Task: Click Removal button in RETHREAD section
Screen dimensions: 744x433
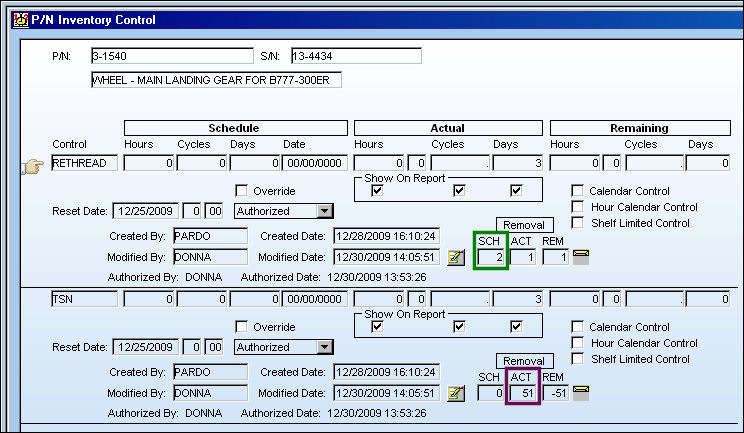Action: point(524,225)
